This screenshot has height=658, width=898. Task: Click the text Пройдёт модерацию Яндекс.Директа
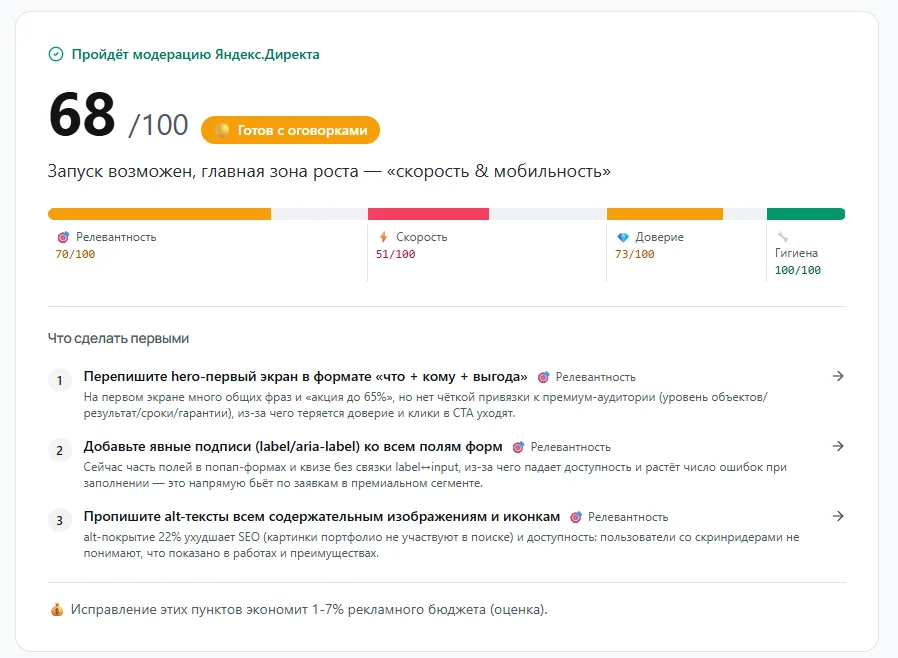coord(195,54)
